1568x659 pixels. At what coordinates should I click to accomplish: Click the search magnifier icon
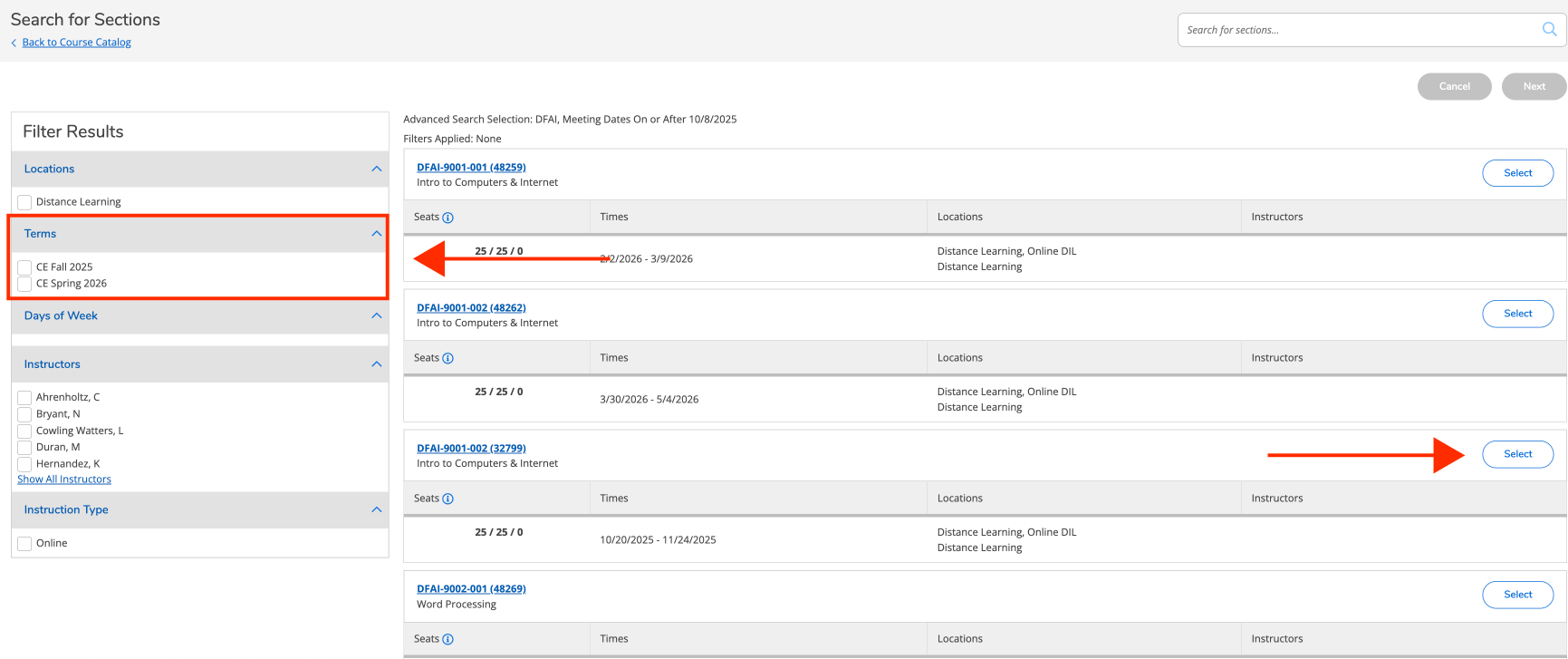1549,29
